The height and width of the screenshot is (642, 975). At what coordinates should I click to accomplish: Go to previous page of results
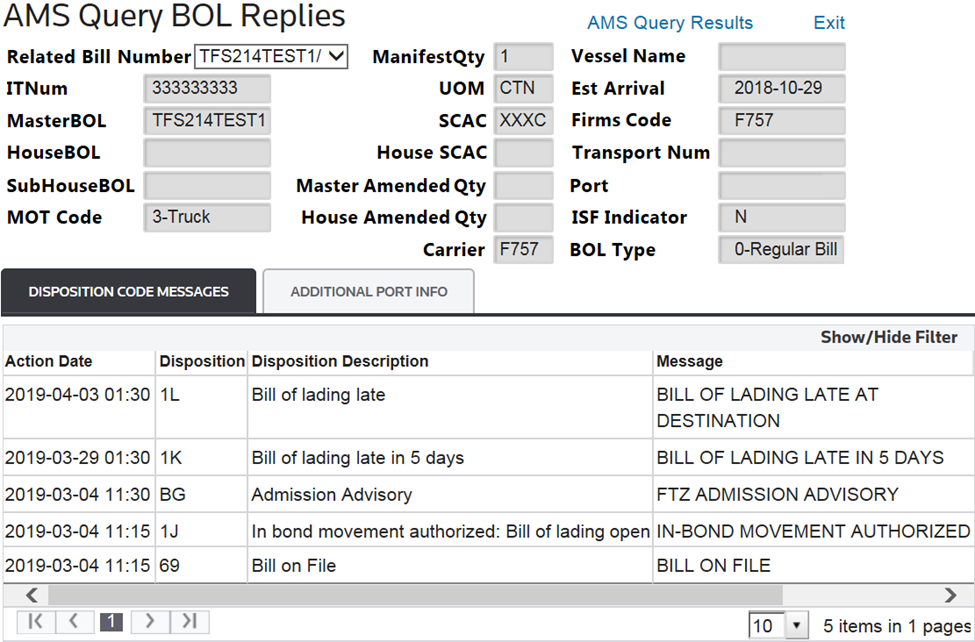click(x=73, y=622)
